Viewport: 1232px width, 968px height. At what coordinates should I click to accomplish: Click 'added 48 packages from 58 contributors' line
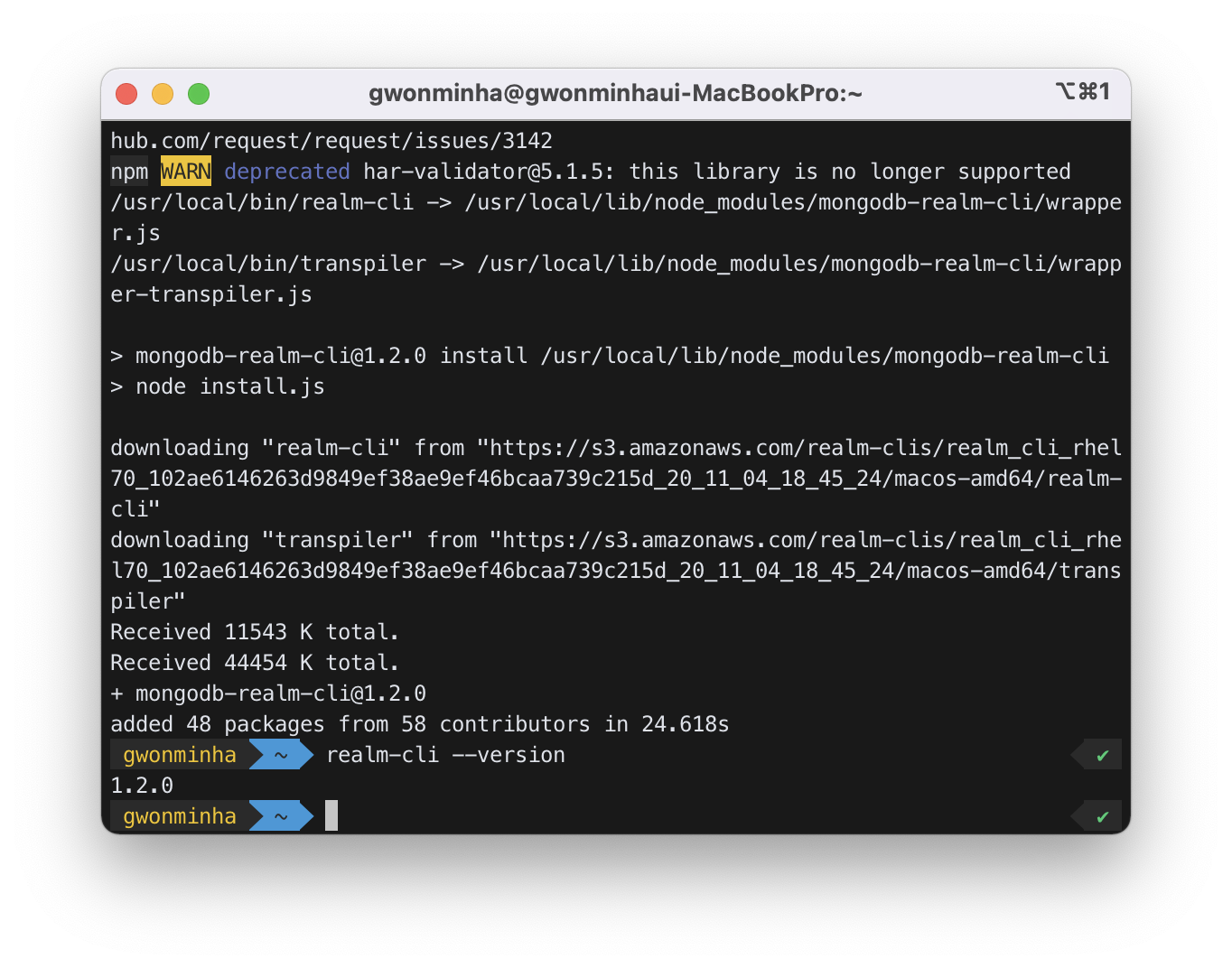[420, 724]
